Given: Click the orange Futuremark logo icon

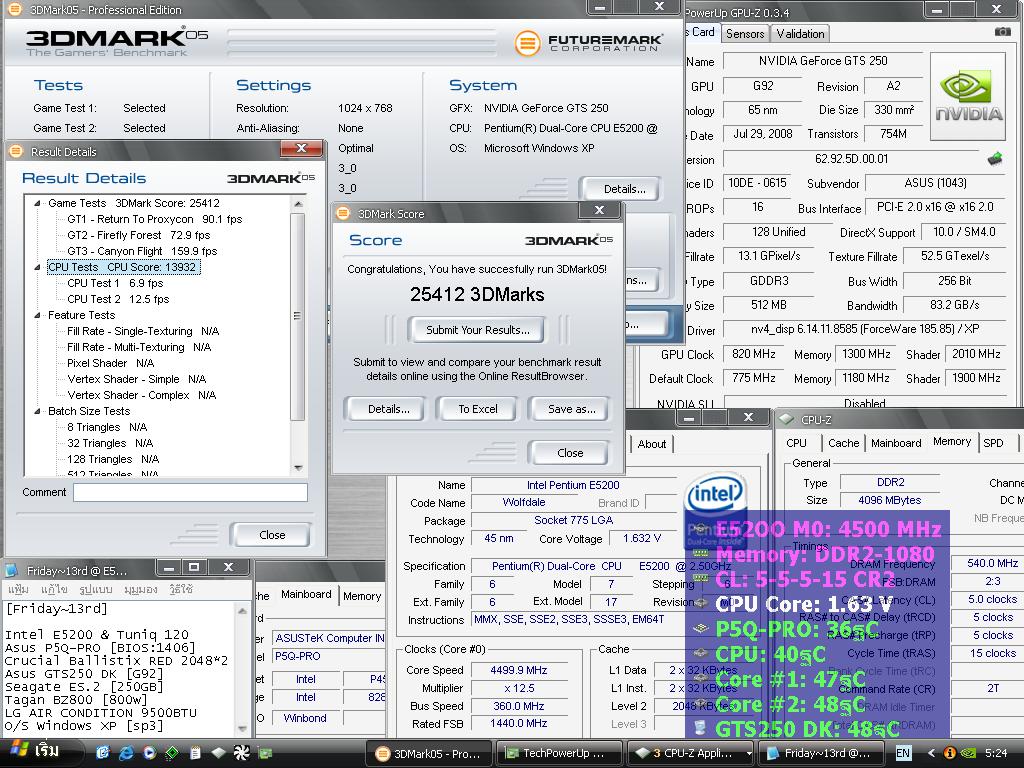Looking at the screenshot, I should pos(527,44).
